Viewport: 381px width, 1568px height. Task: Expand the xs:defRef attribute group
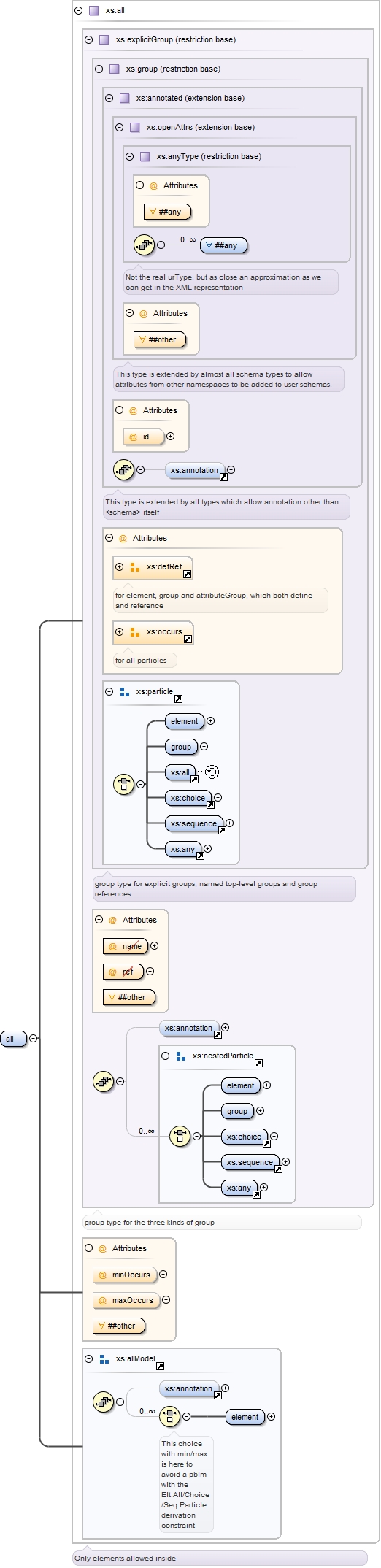(119, 566)
